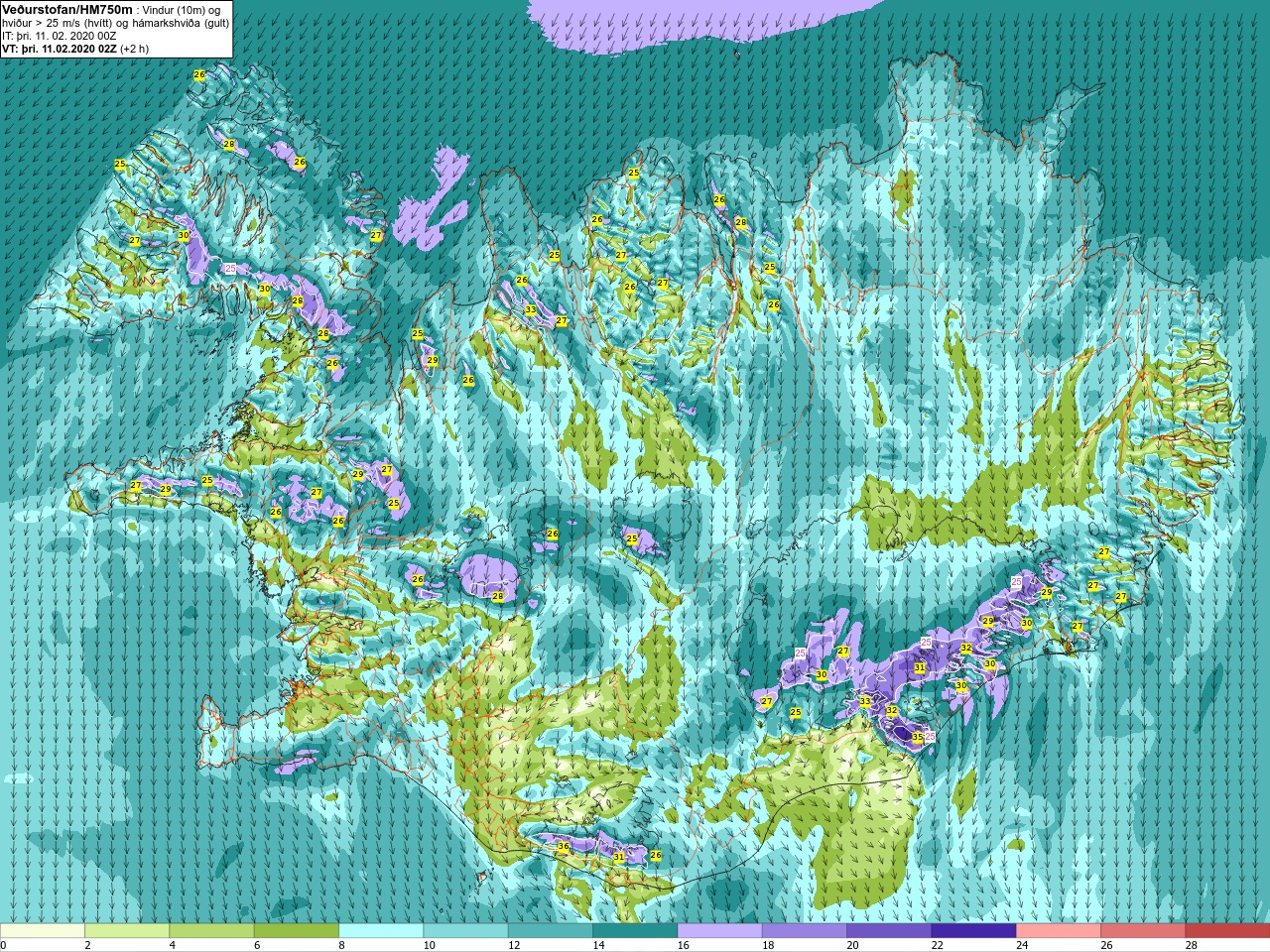
Task: Click the yellow gust label 36
Action: click(x=564, y=847)
